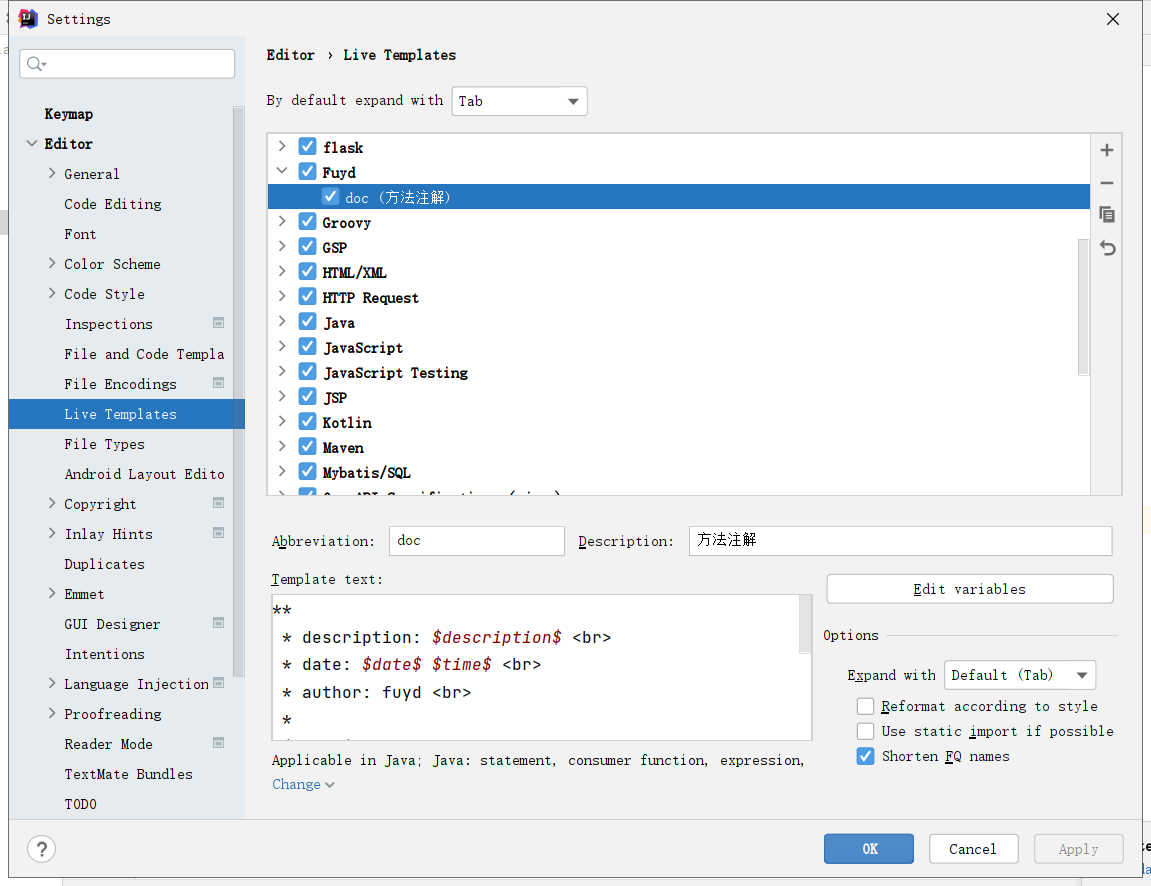
Task: Open the Font settings page
Action: click(80, 234)
